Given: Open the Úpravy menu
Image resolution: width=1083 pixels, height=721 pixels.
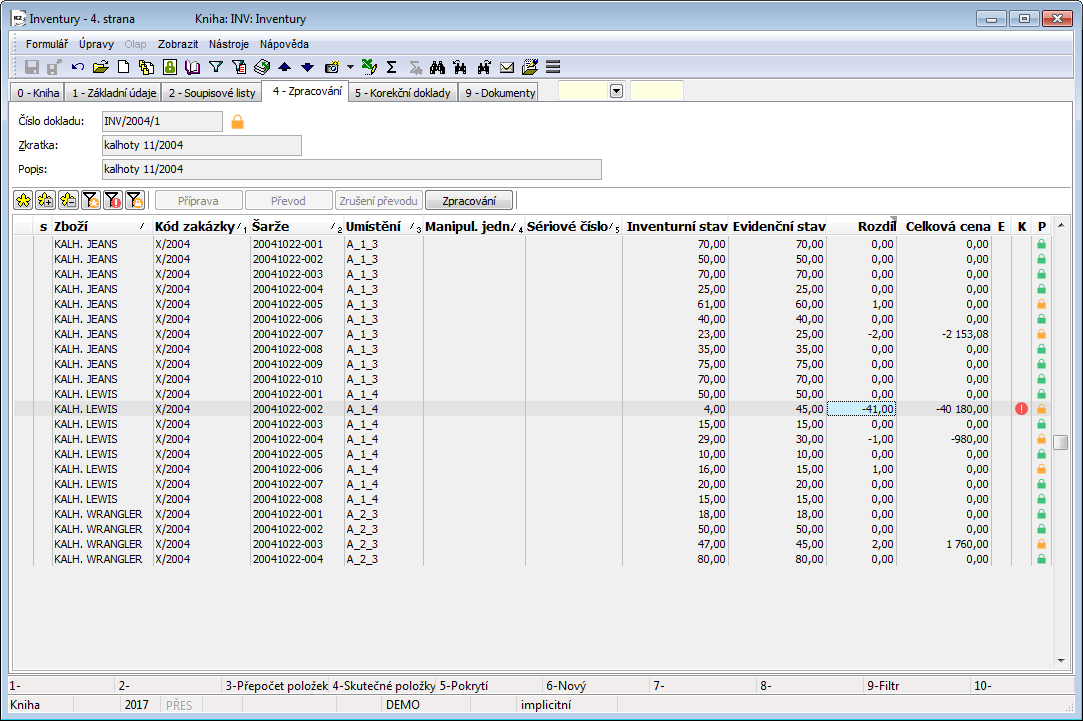Looking at the screenshot, I should [96, 44].
